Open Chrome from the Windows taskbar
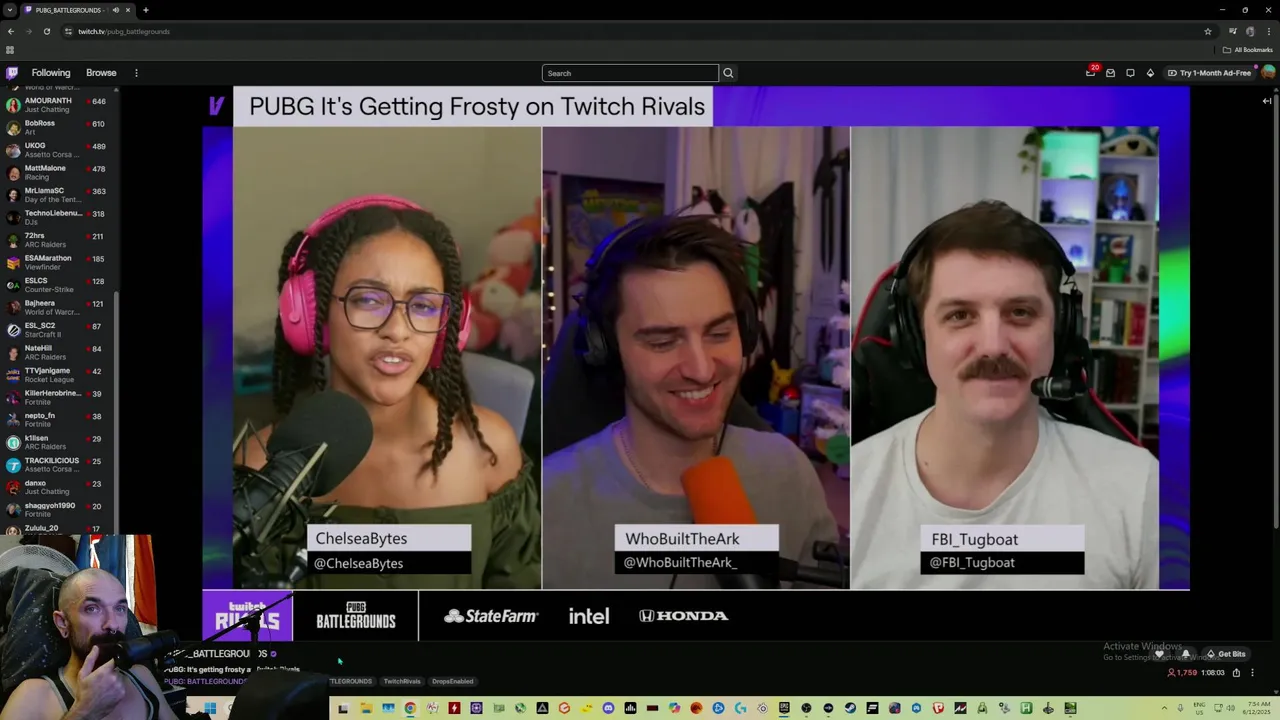 point(410,709)
